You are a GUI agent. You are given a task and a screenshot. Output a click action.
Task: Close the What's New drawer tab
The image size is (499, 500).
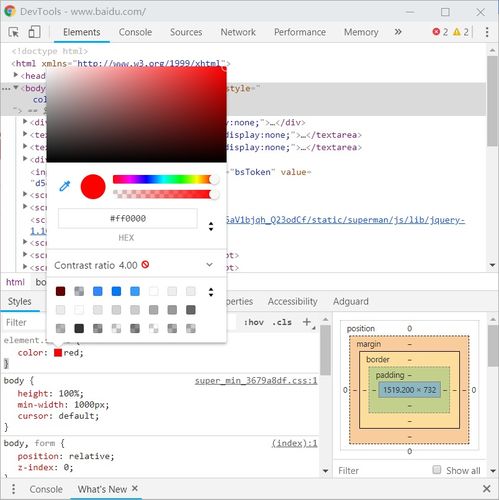tap(135, 488)
